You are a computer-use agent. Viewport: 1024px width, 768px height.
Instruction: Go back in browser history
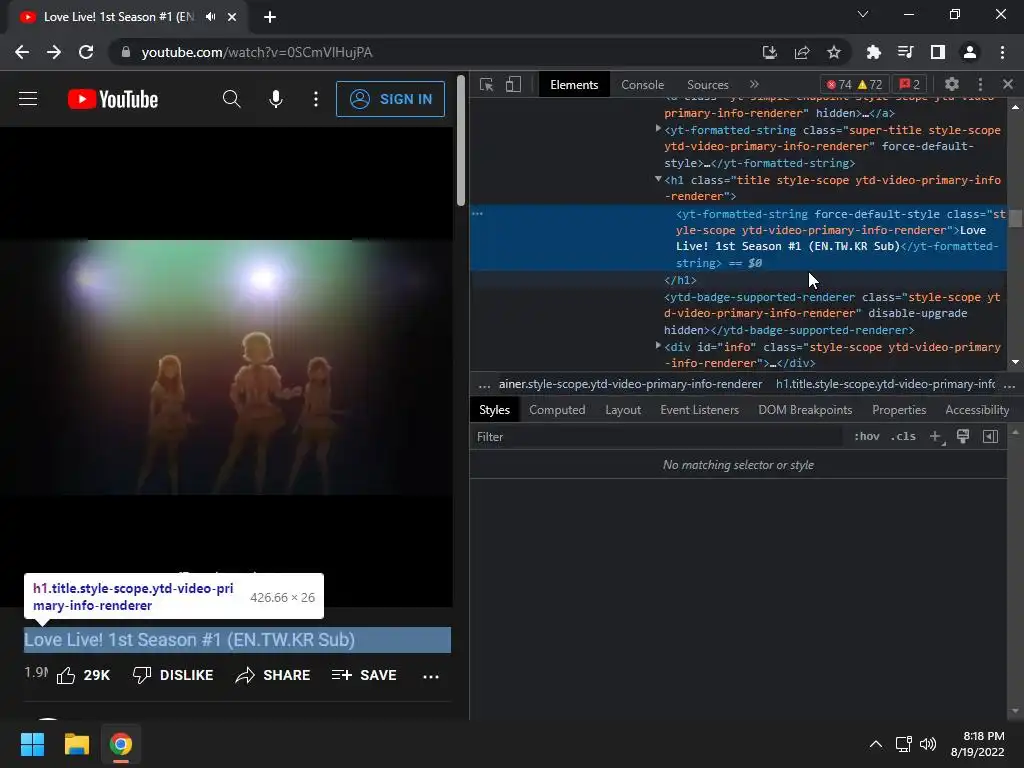[x=22, y=52]
